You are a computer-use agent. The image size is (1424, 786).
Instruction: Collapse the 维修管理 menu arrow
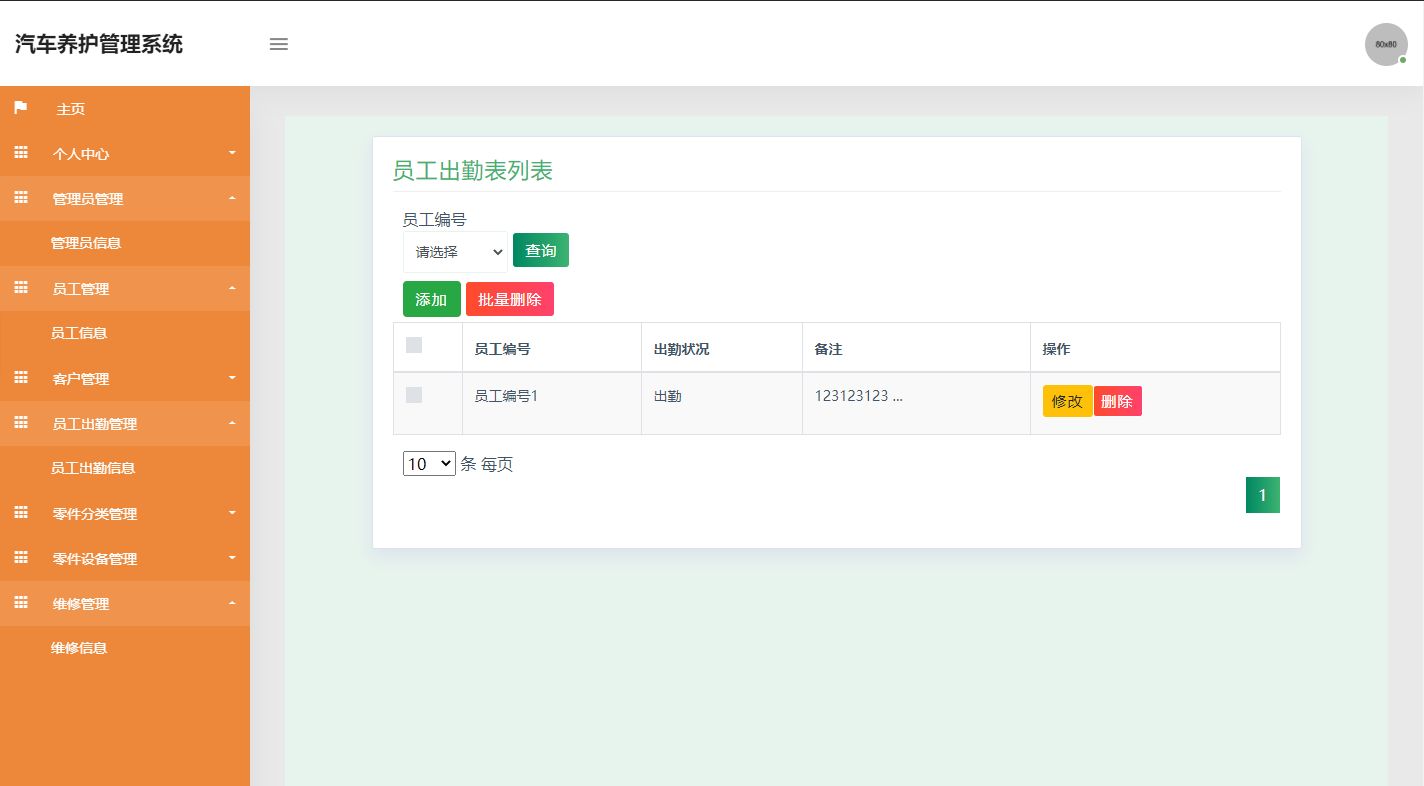[232, 603]
